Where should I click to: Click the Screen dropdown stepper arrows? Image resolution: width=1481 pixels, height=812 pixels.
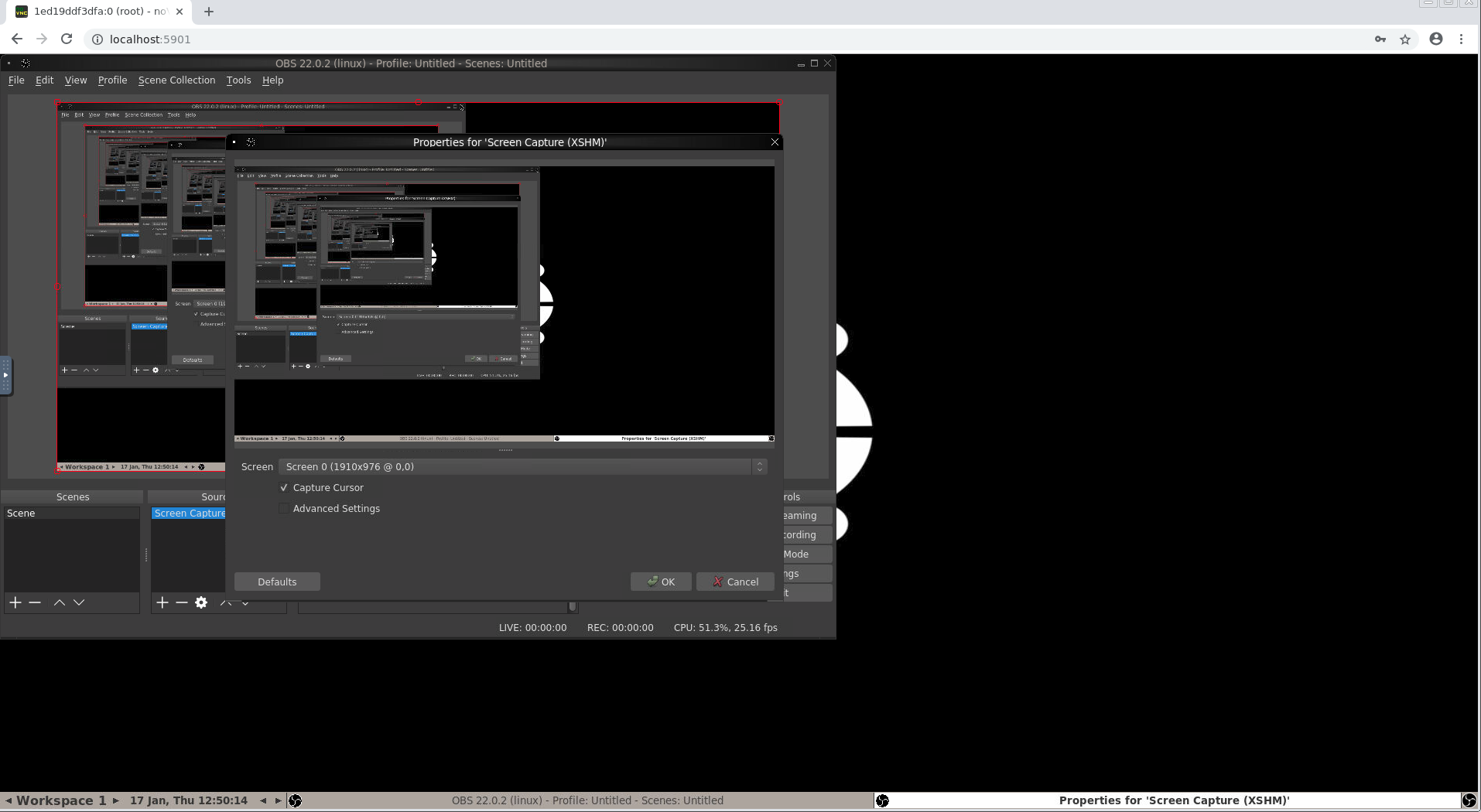pyautogui.click(x=760, y=467)
